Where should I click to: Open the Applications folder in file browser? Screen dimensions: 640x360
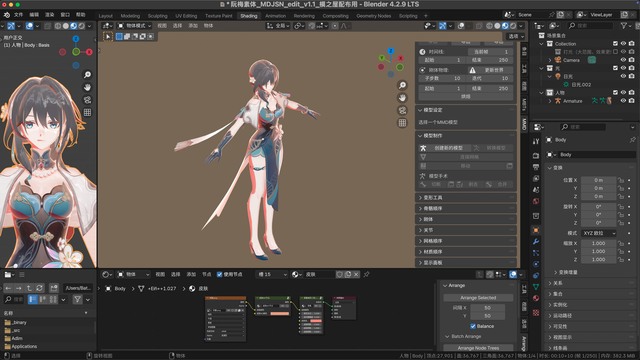pyautogui.click(x=24, y=346)
